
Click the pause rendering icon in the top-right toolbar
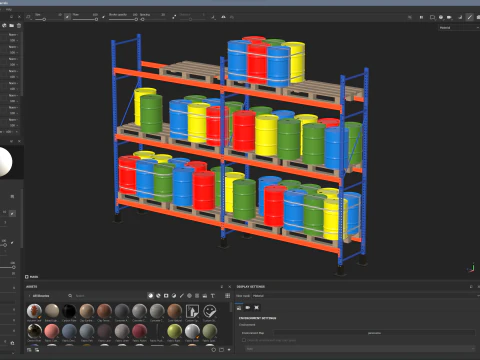click(x=421, y=17)
